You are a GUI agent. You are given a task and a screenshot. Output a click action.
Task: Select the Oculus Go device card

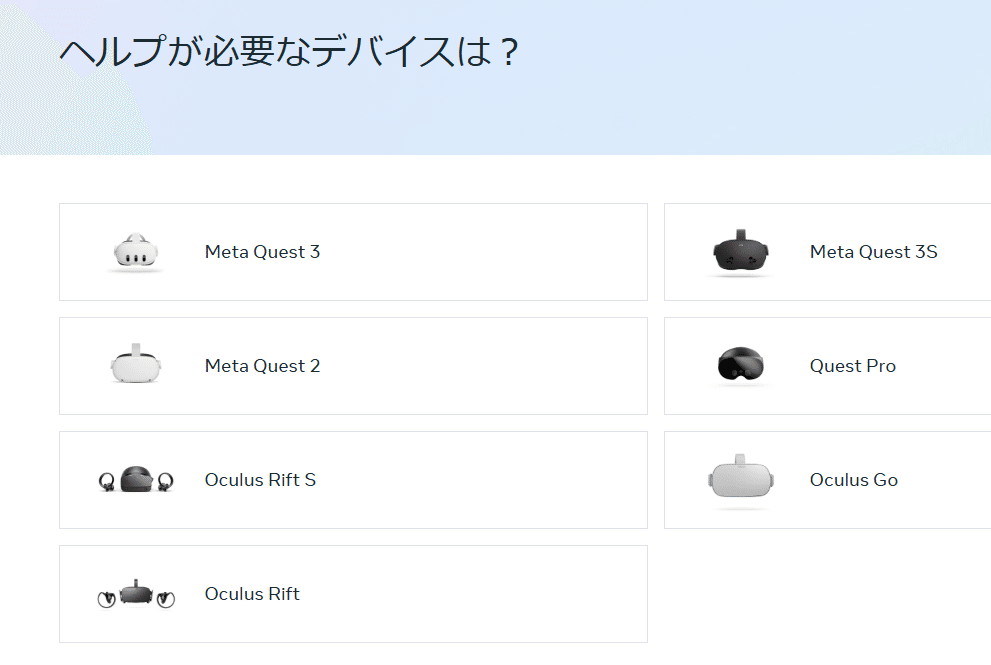(x=850, y=480)
